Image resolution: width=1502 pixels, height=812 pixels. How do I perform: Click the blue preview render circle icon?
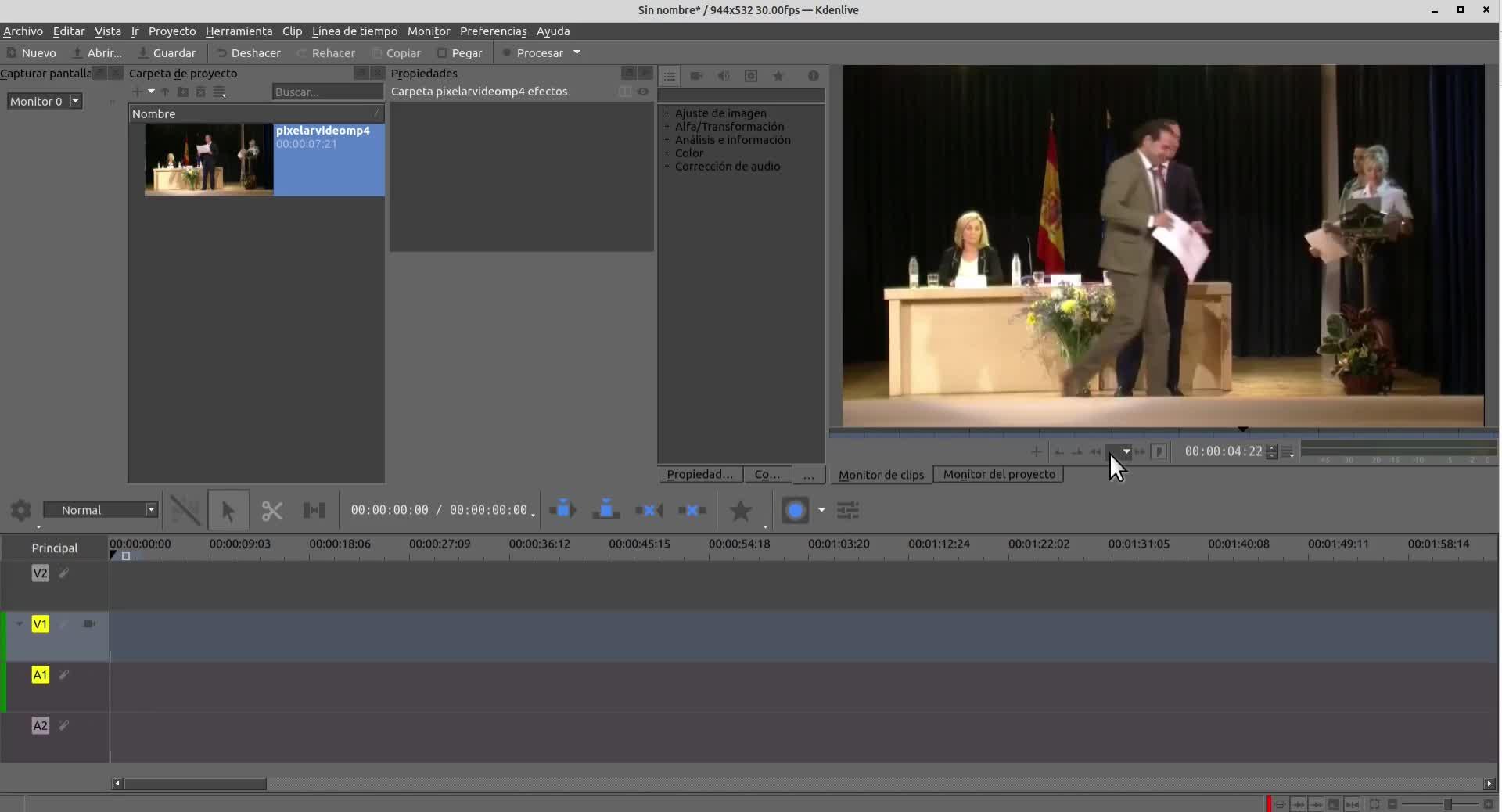(x=795, y=511)
